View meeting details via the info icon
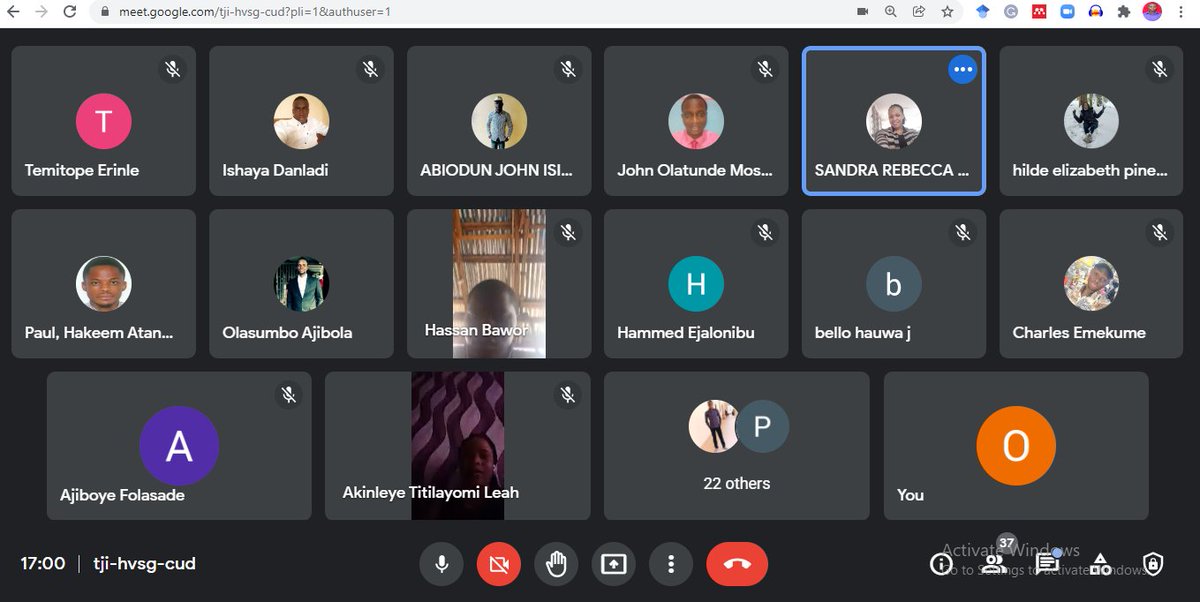The width and height of the screenshot is (1200, 602). pos(941,564)
